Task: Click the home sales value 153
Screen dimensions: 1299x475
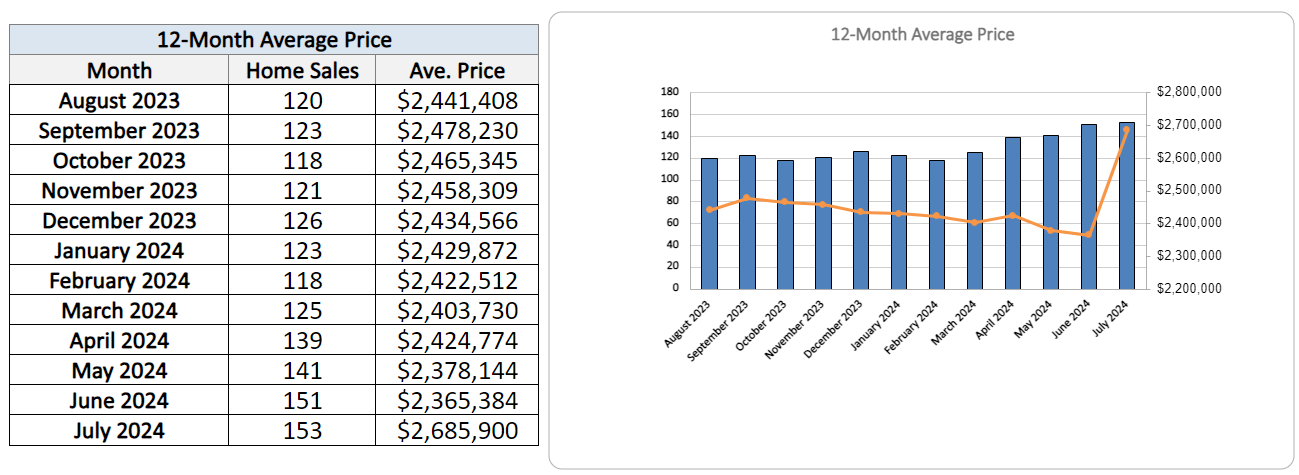Action: 302,430
